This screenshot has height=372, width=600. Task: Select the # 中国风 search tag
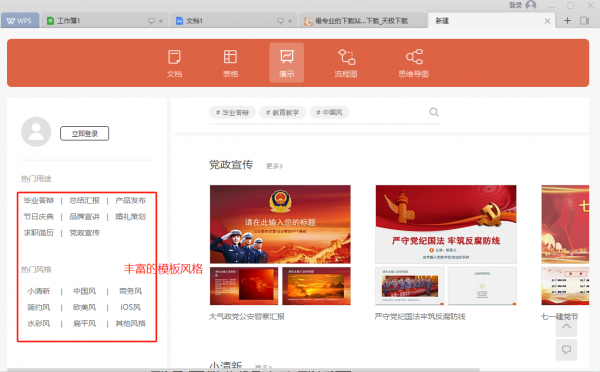329,113
